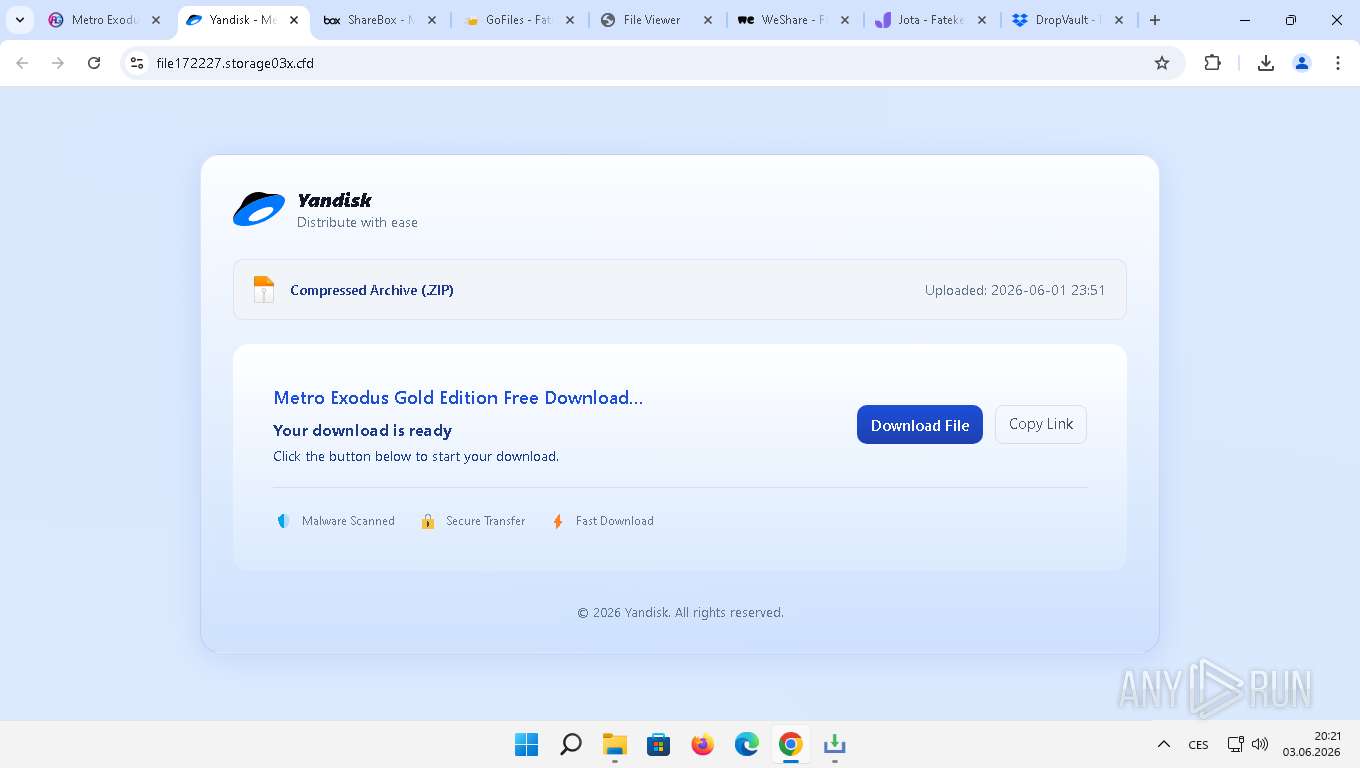Image resolution: width=1360 pixels, height=768 pixels.
Task: Open a new browser tab
Action: pos(1155,20)
